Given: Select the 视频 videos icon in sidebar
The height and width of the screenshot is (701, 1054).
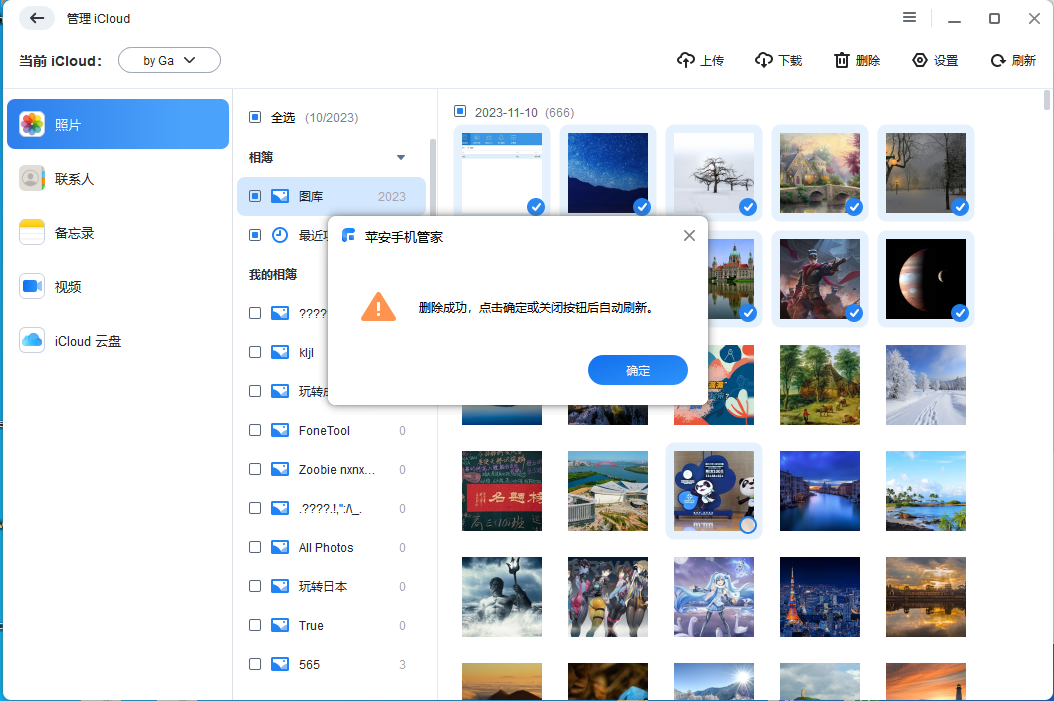Looking at the screenshot, I should (30, 285).
